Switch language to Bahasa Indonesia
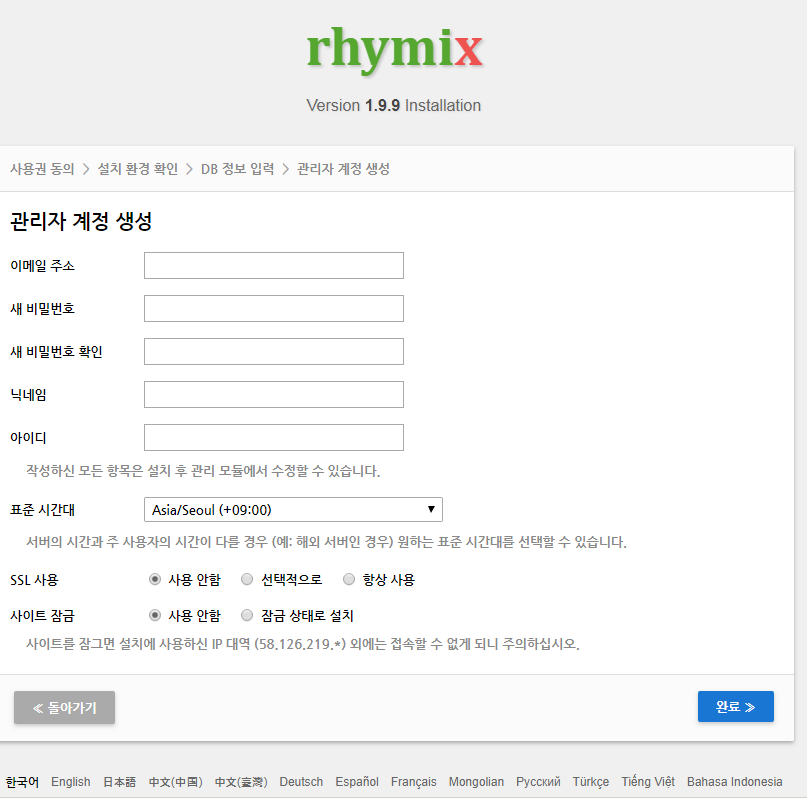 pos(734,782)
